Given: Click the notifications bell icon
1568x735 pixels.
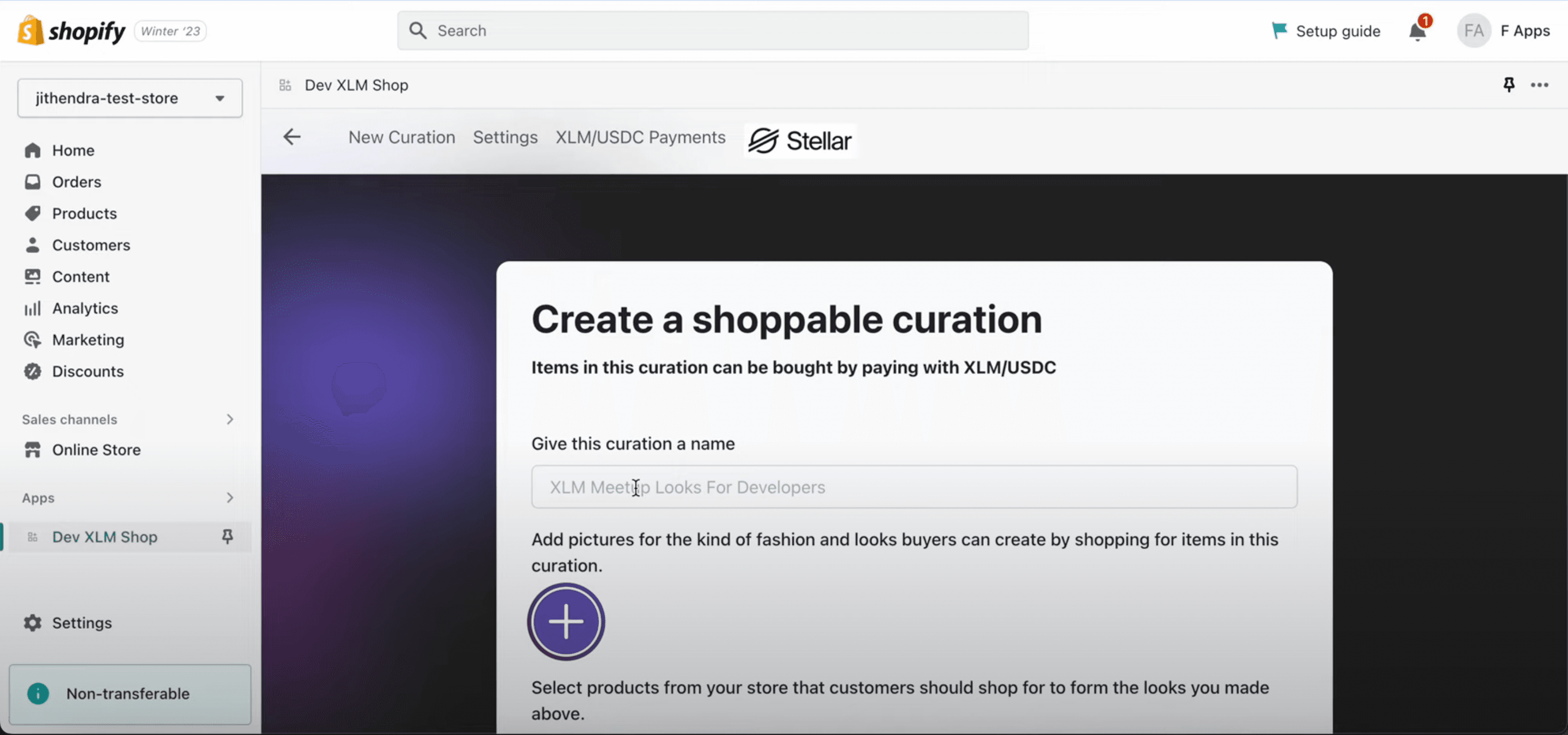Looking at the screenshot, I should (1417, 31).
